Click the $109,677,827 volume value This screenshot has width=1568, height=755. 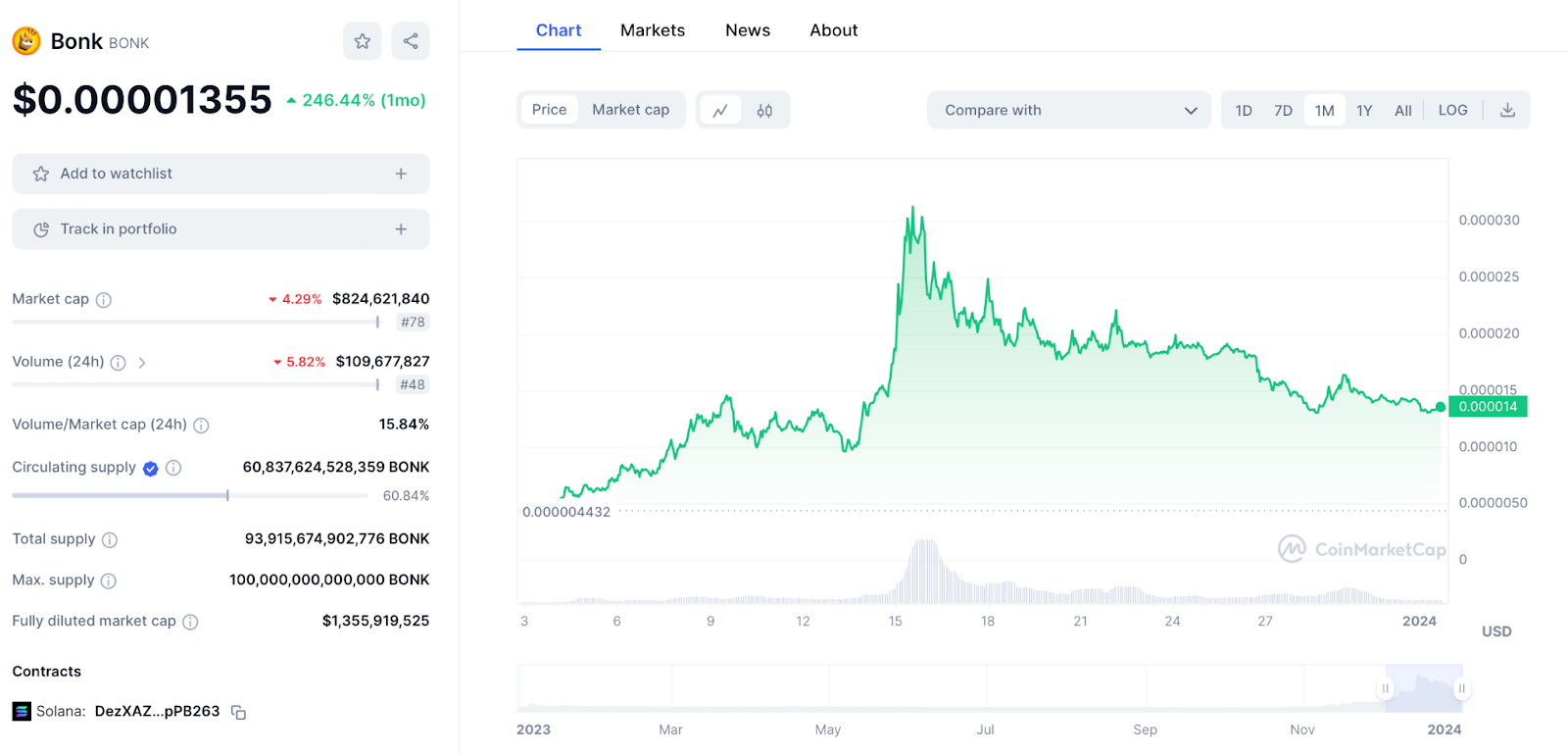[x=383, y=362]
